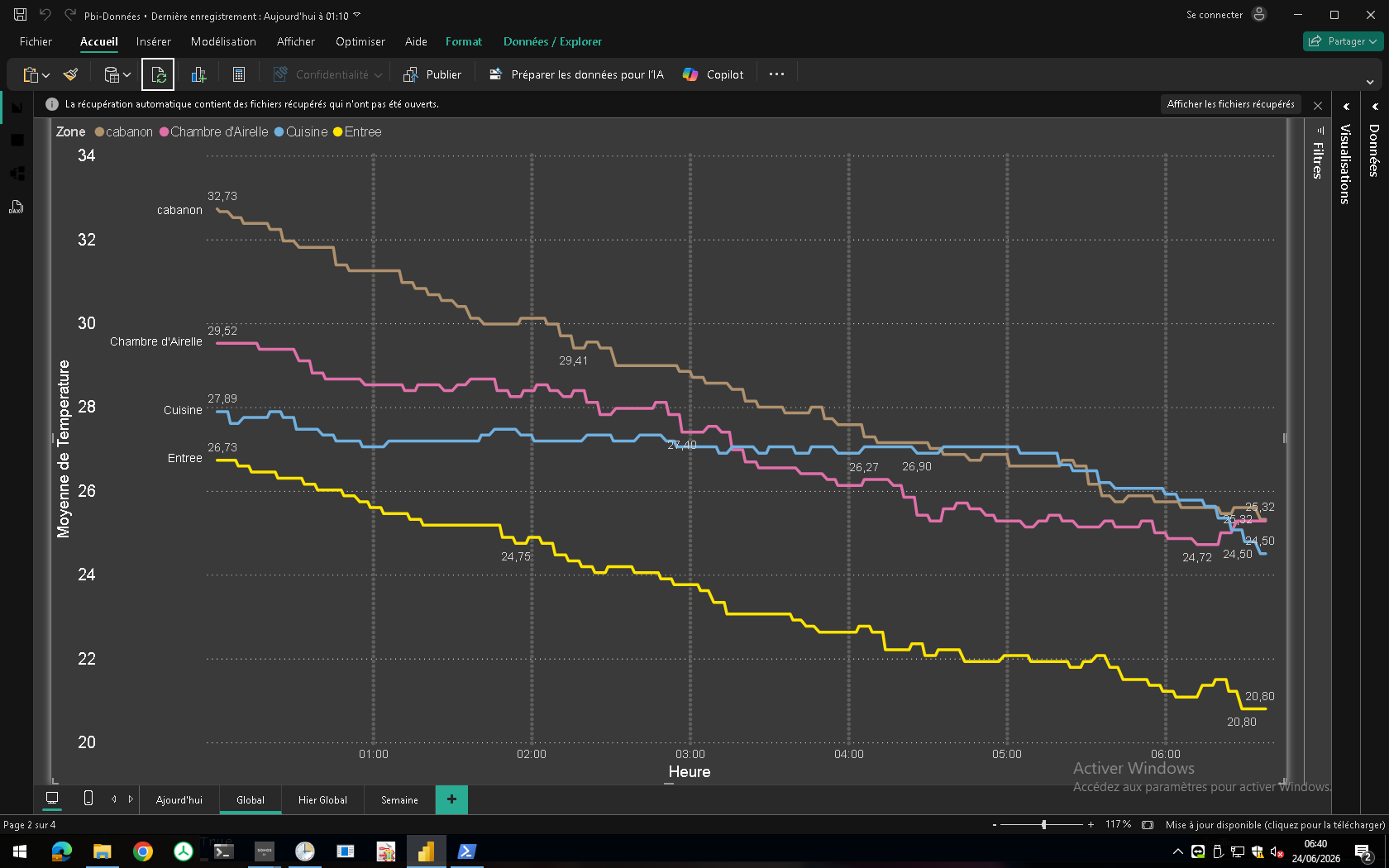This screenshot has height=868, width=1389.
Task: Switch to desktop layout view icon
Action: tap(52, 799)
